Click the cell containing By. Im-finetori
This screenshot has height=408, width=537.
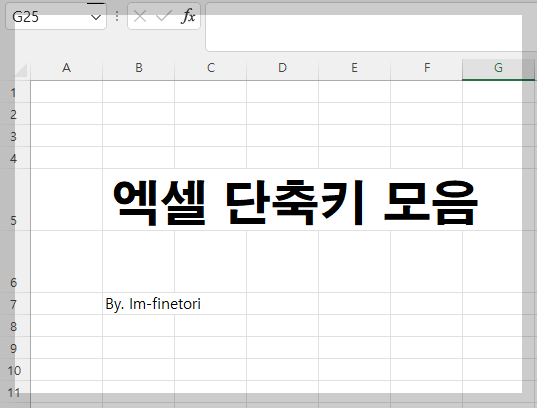[138, 304]
